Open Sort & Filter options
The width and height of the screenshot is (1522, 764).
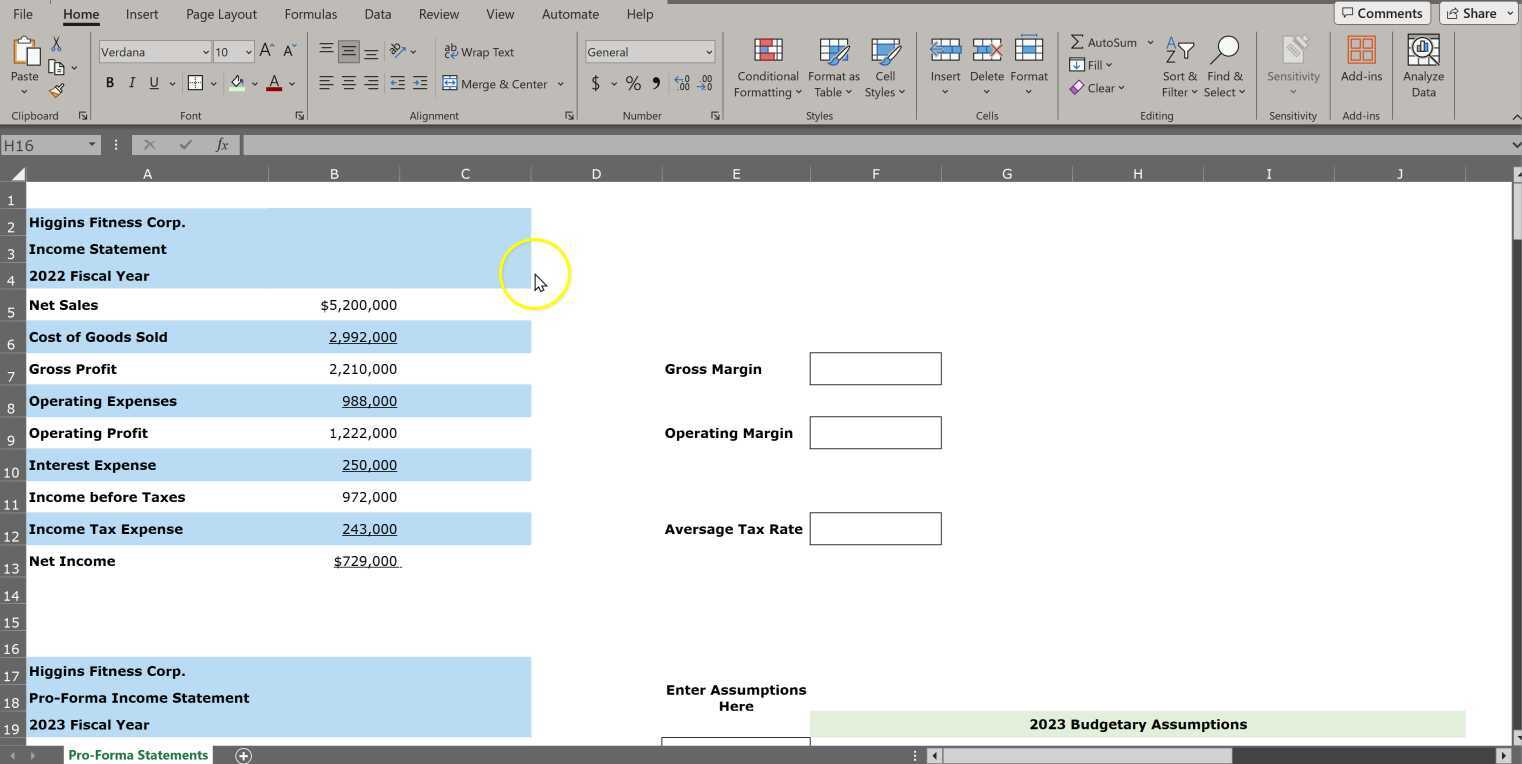1179,67
